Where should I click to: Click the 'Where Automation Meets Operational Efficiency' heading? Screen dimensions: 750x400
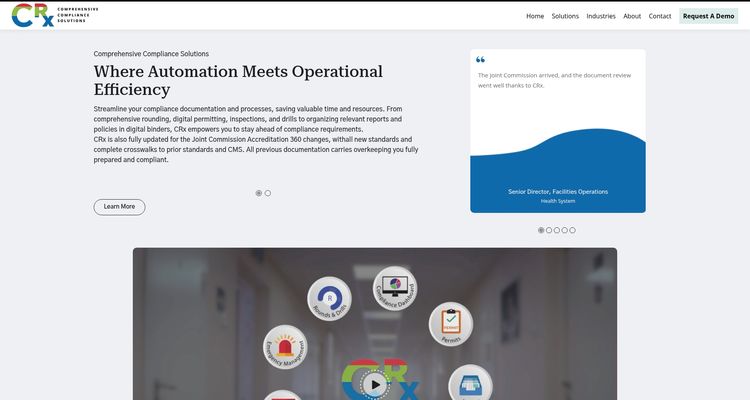click(x=238, y=80)
